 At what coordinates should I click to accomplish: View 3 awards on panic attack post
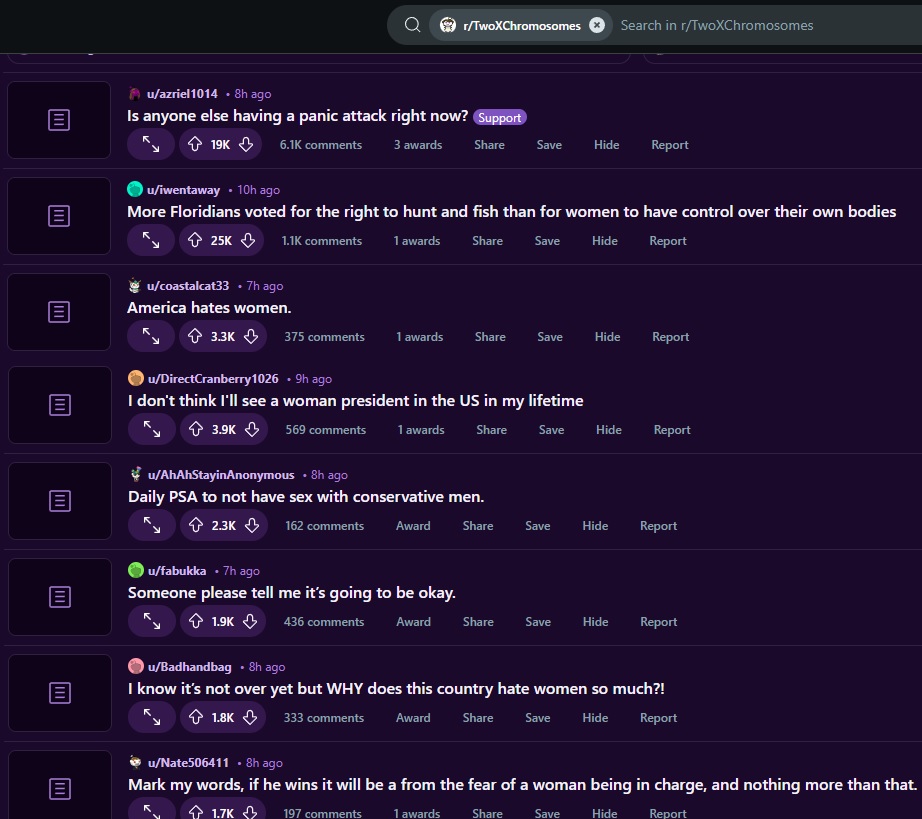tap(417, 145)
